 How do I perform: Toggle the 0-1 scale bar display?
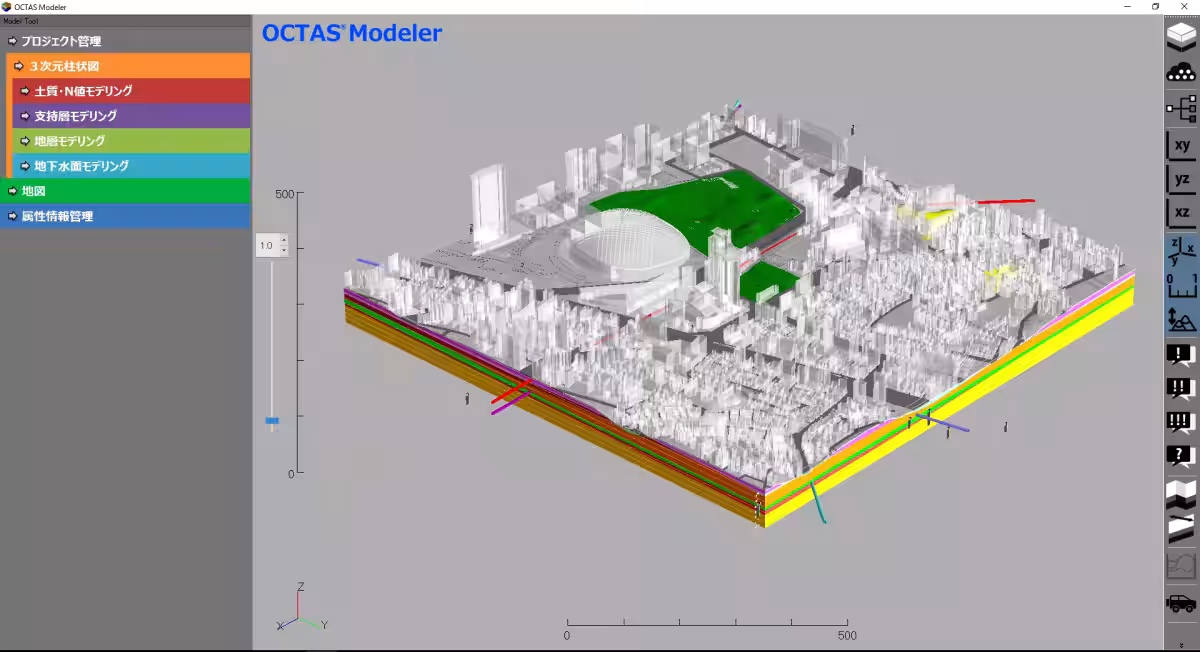[1181, 285]
